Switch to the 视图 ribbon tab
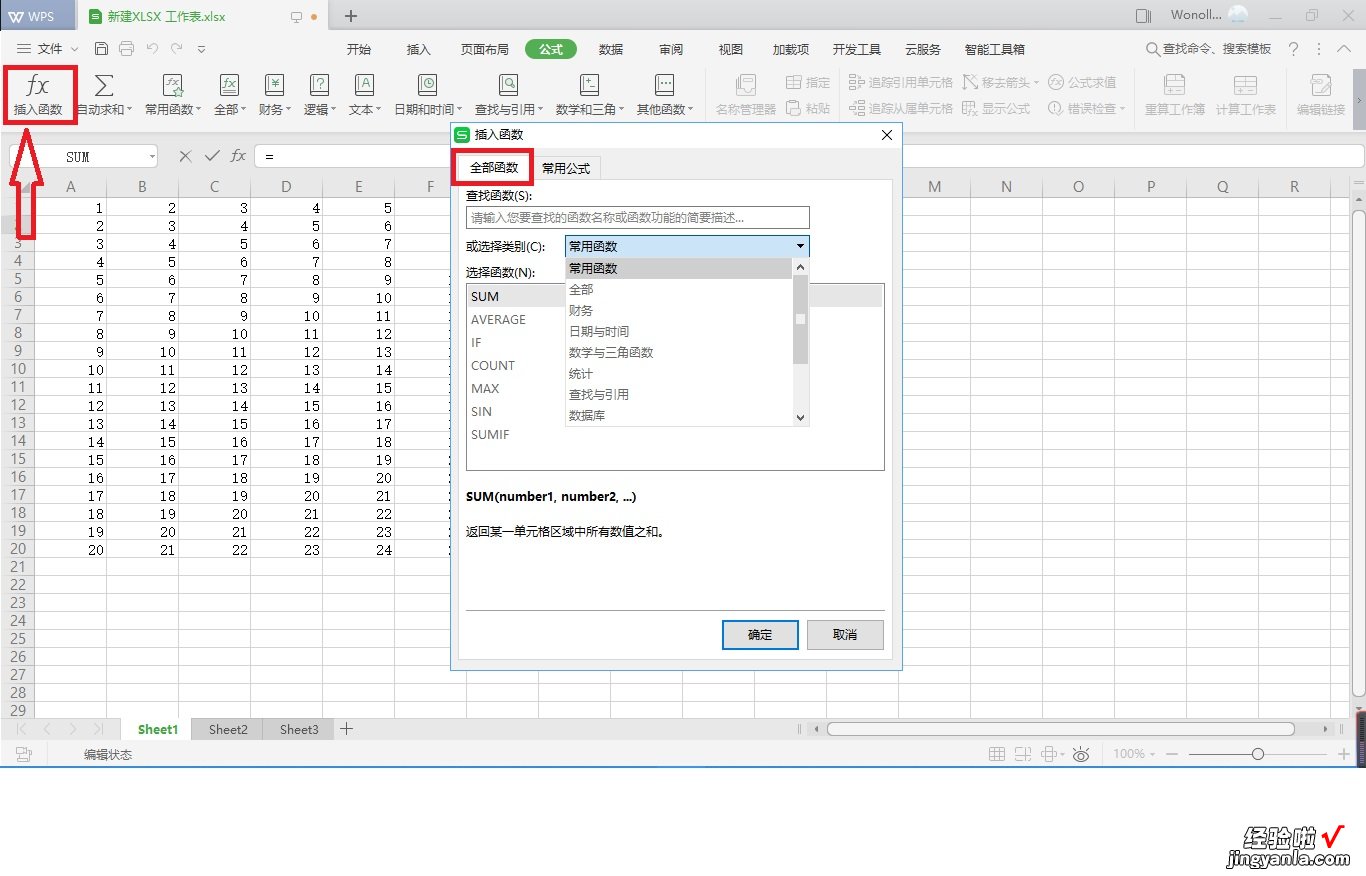The width and height of the screenshot is (1366, 876). click(x=731, y=49)
